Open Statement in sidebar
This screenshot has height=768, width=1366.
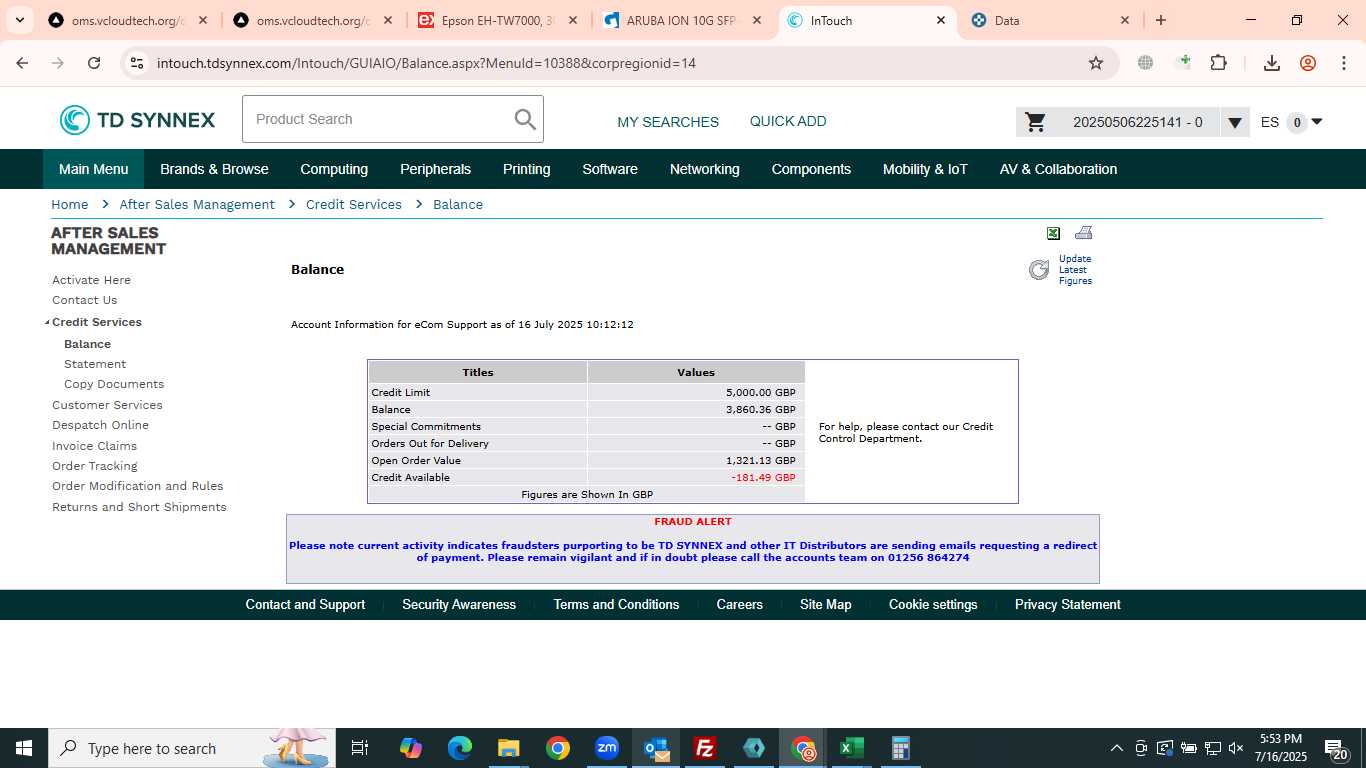pyautogui.click(x=95, y=364)
